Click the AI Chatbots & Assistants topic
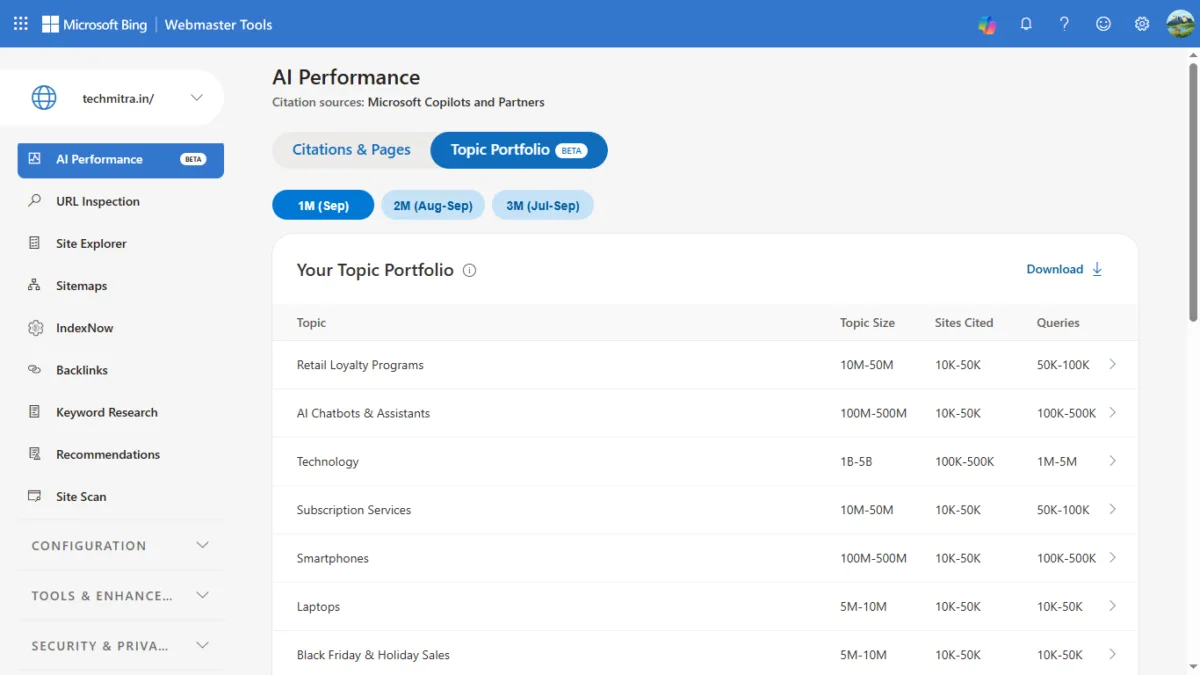The height and width of the screenshot is (675, 1200). click(363, 413)
